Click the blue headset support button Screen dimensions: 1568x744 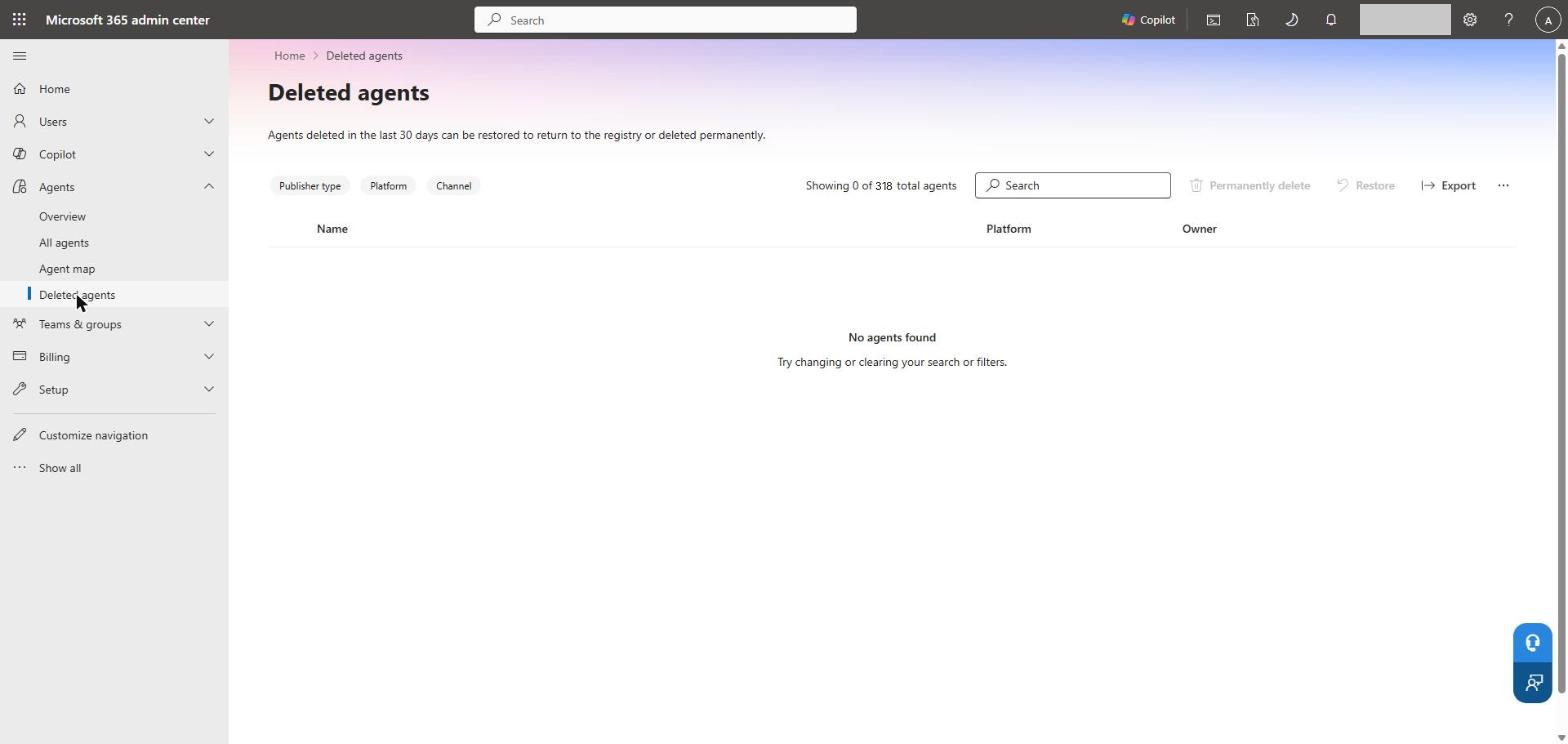tap(1532, 643)
